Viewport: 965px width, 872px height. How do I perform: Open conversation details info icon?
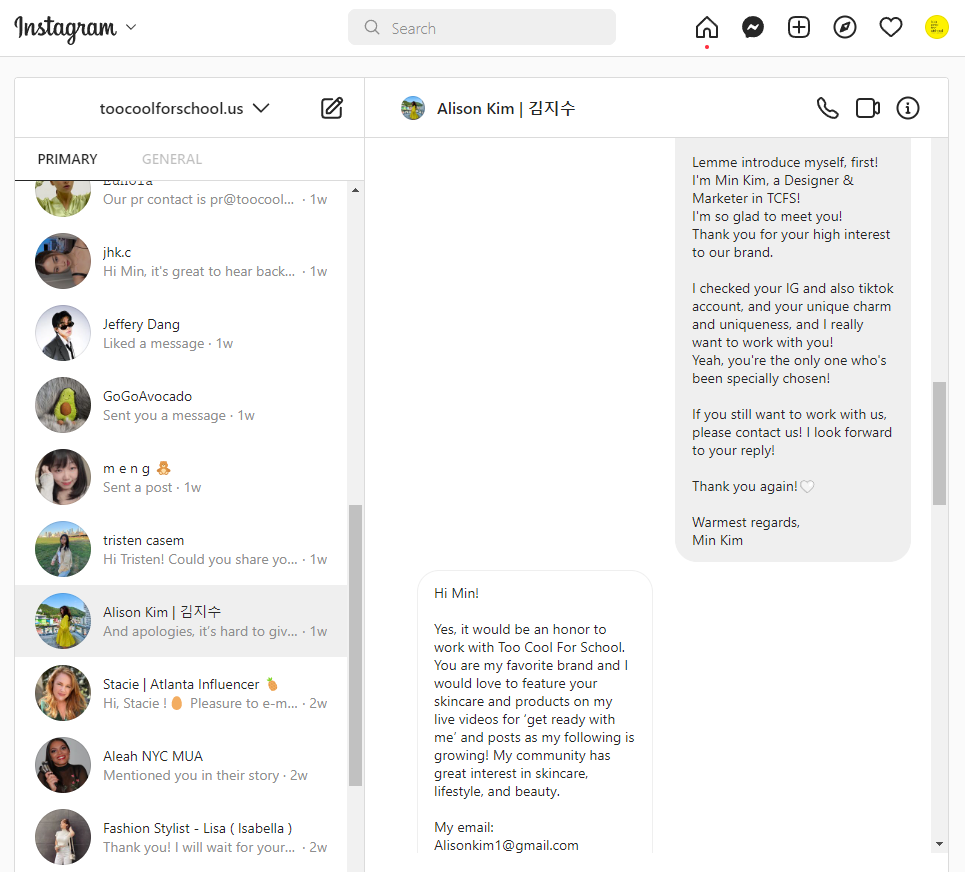tap(908, 108)
